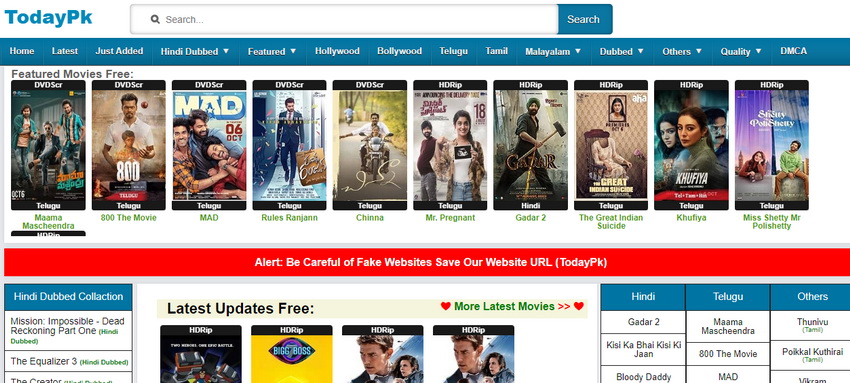This screenshot has width=850, height=383.
Task: Expand the Others dropdown in navbar
Action: pos(682,51)
